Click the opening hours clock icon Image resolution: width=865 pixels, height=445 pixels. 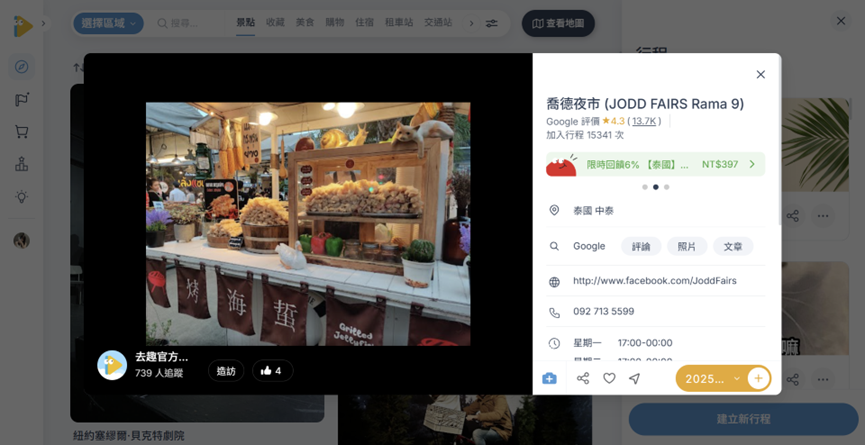(x=554, y=344)
